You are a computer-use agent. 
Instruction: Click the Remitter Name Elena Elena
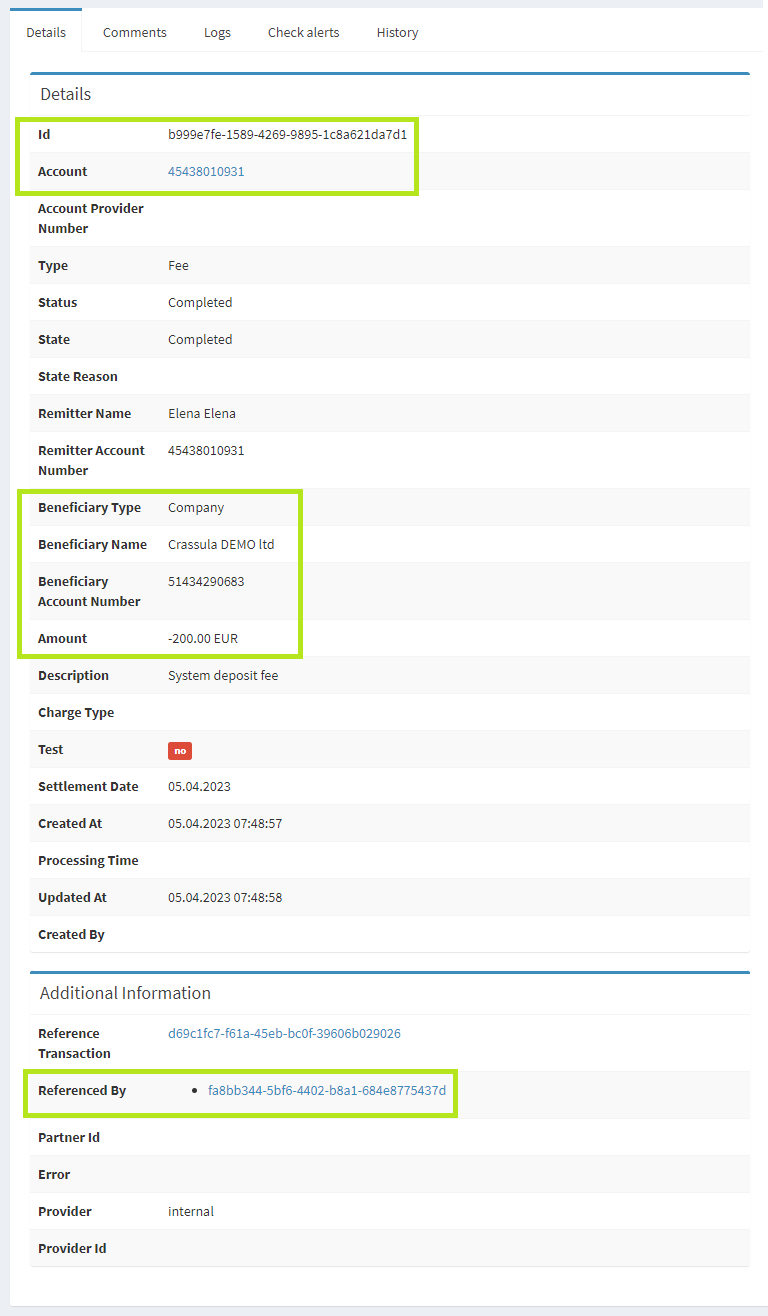(x=202, y=413)
